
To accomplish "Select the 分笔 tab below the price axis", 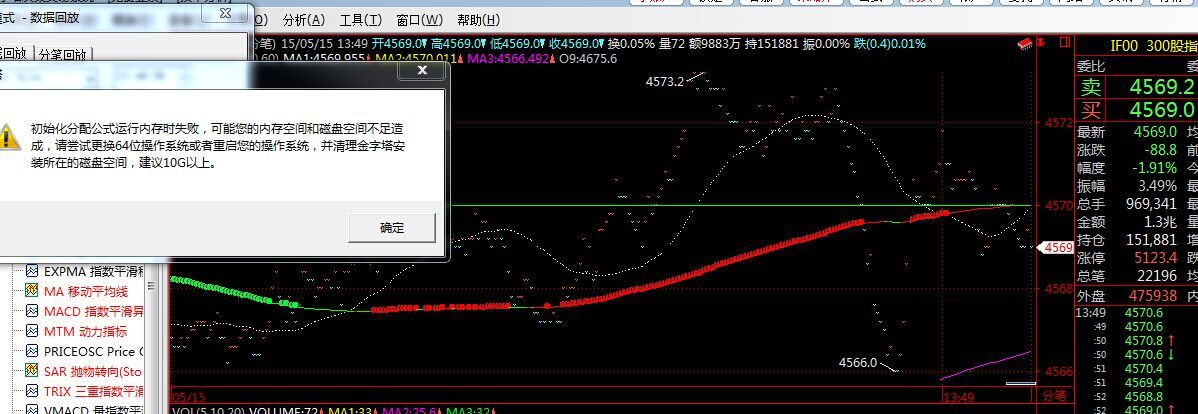I will pyautogui.click(x=1054, y=396).
